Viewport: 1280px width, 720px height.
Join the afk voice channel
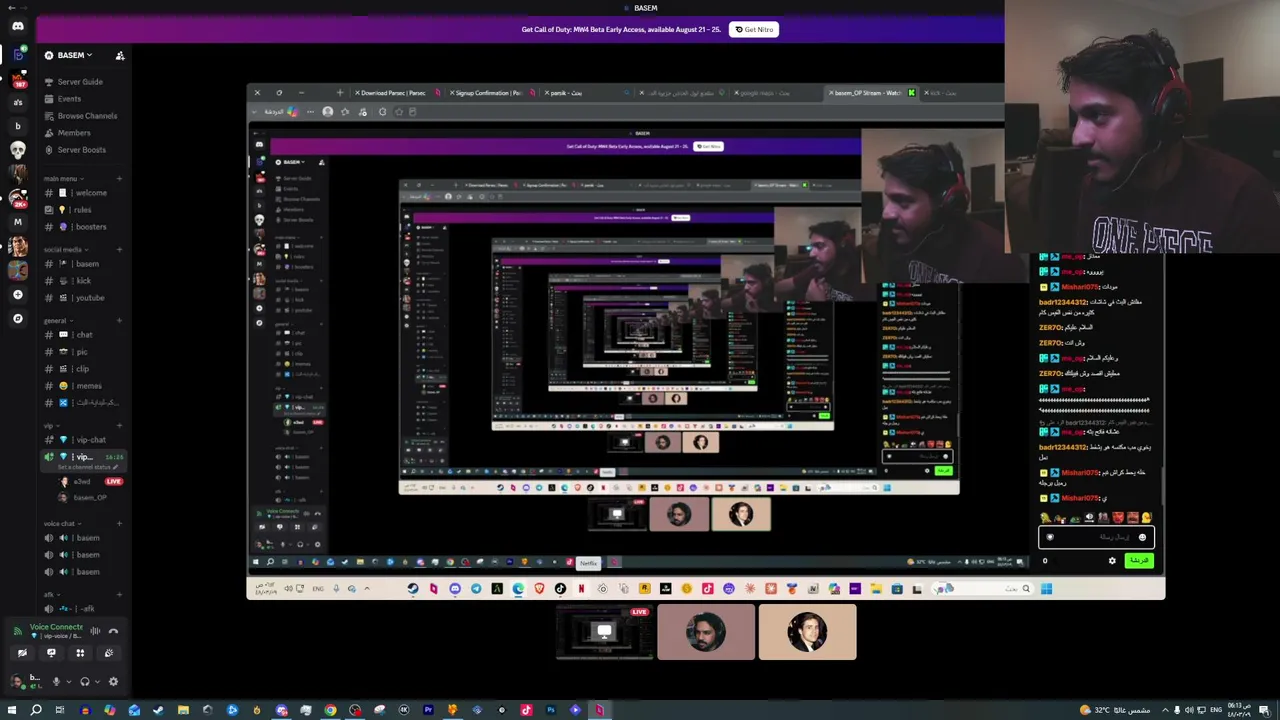tap(84, 609)
